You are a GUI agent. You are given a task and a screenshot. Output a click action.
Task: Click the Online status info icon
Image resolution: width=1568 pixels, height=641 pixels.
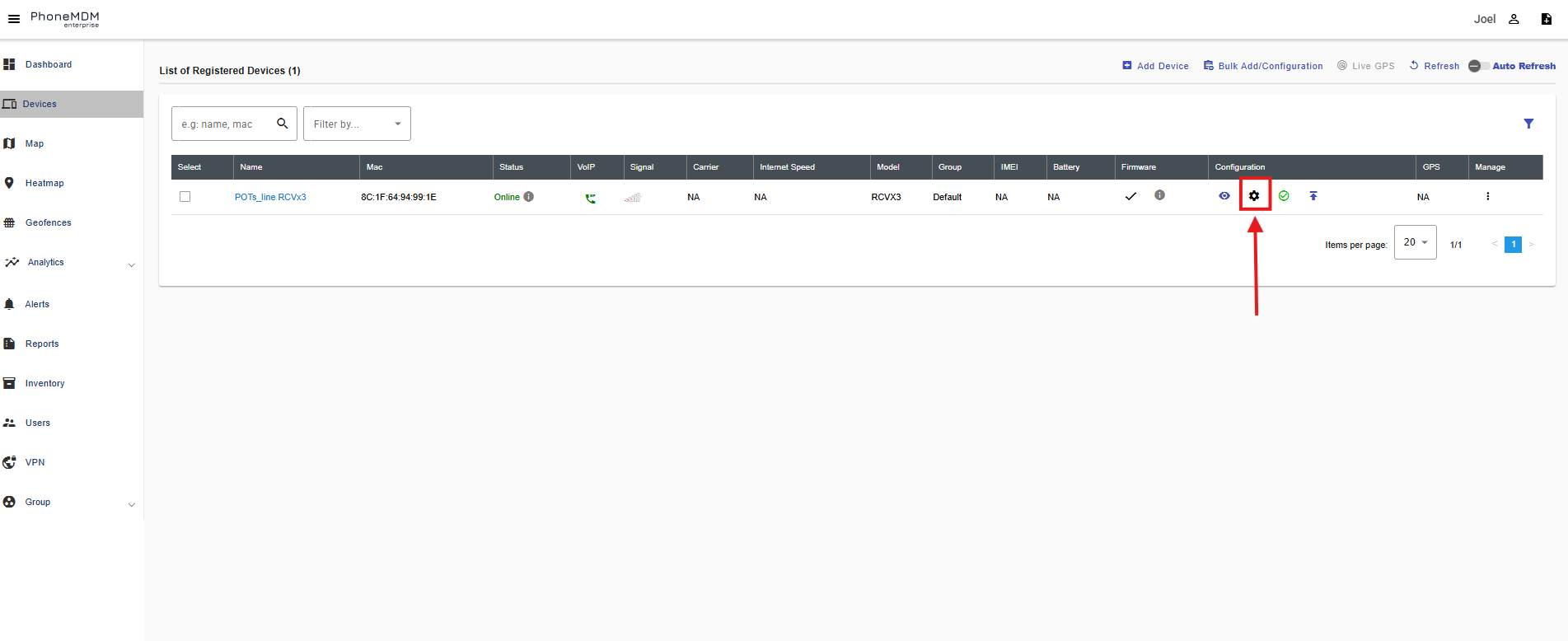coord(529,197)
